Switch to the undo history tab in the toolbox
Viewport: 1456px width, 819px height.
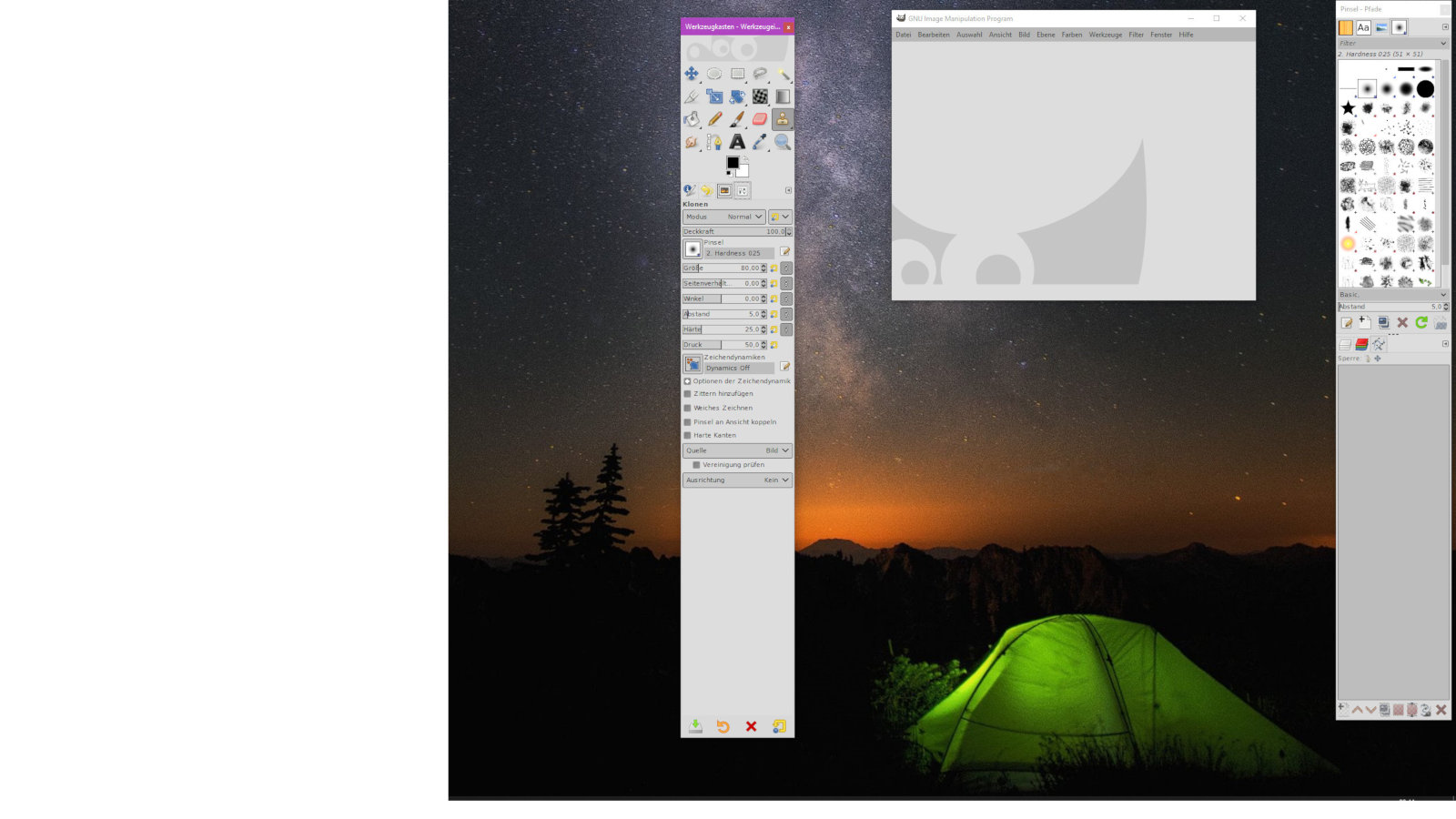tap(706, 190)
